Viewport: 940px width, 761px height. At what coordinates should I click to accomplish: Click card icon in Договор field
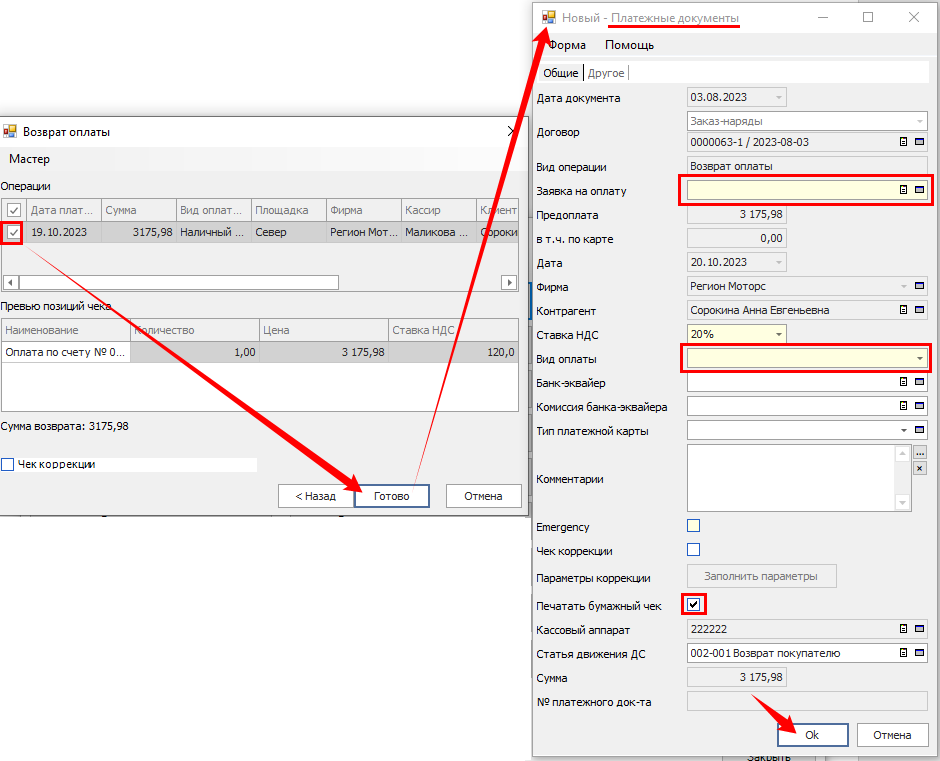pyautogui.click(x=919, y=142)
